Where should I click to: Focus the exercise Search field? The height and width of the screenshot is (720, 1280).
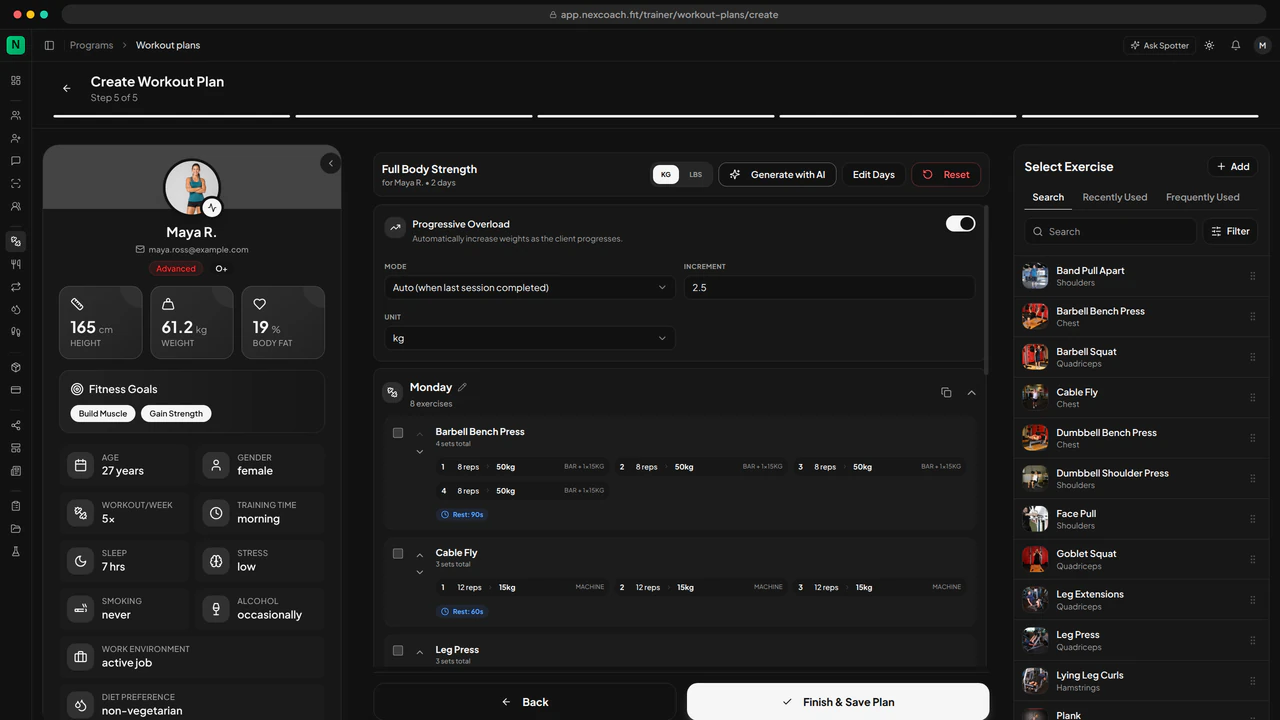(x=1110, y=231)
